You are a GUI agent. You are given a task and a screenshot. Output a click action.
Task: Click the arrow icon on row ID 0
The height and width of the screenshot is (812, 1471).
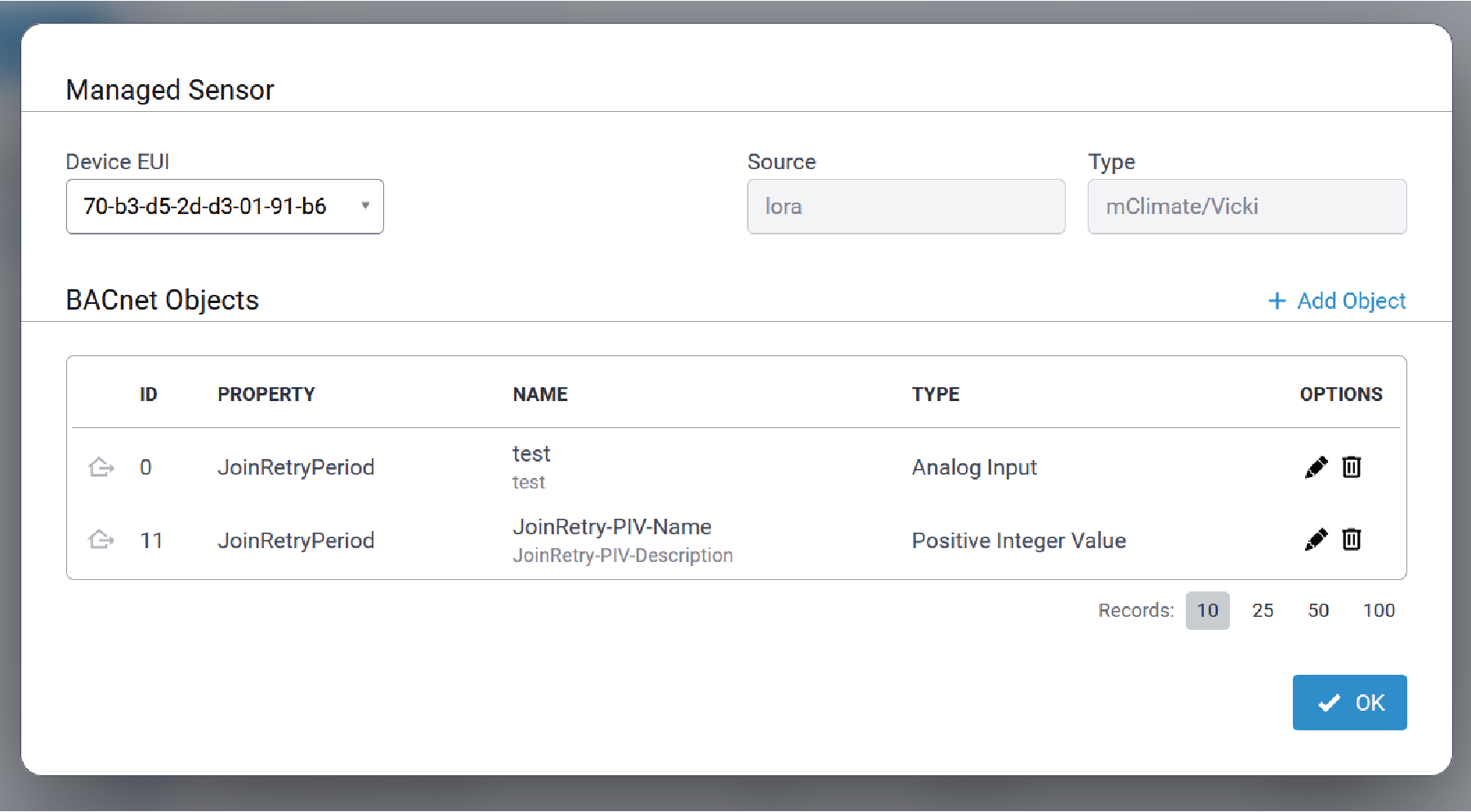click(101, 467)
